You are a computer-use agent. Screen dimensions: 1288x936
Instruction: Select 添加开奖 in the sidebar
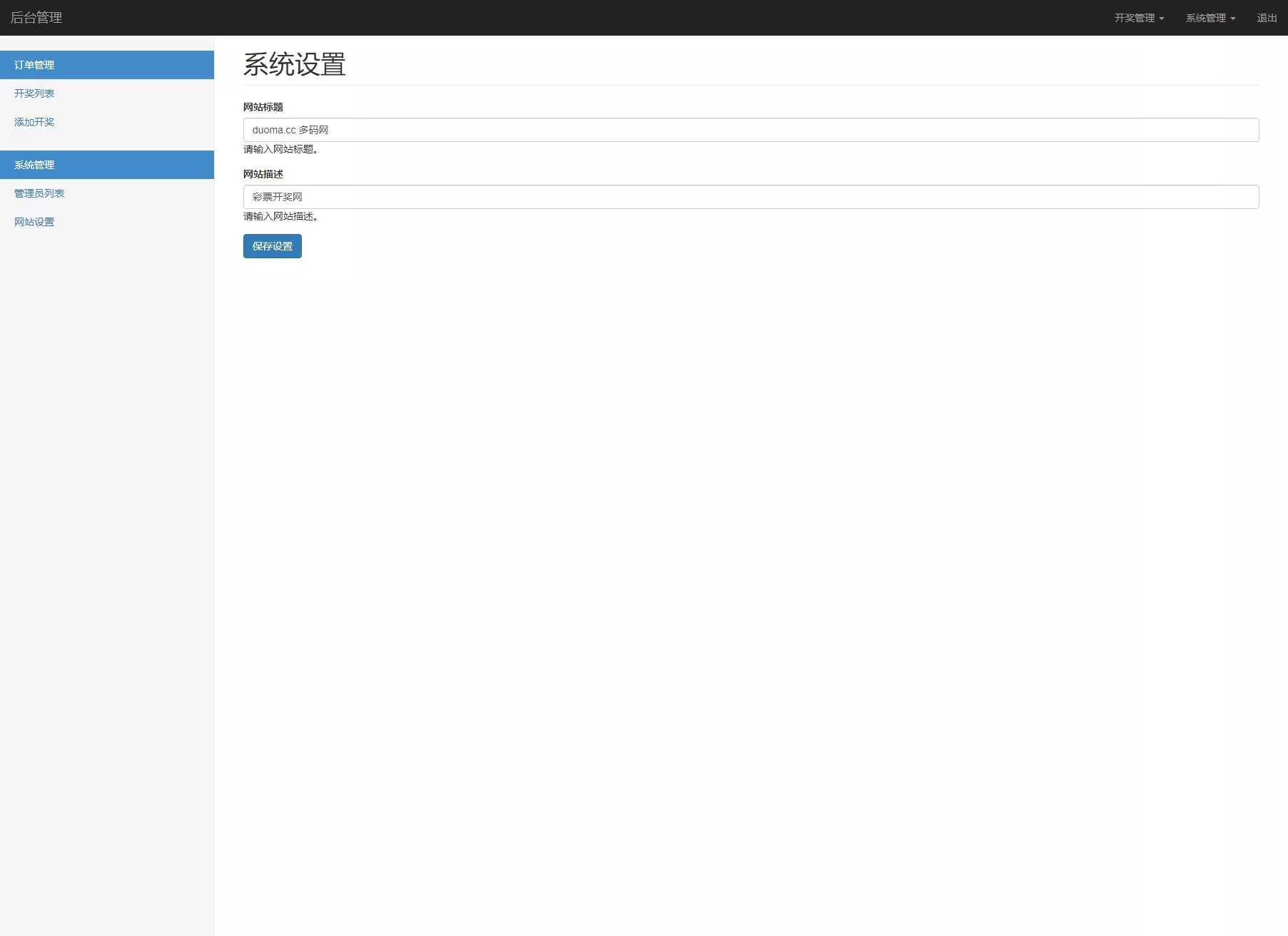tap(34, 122)
